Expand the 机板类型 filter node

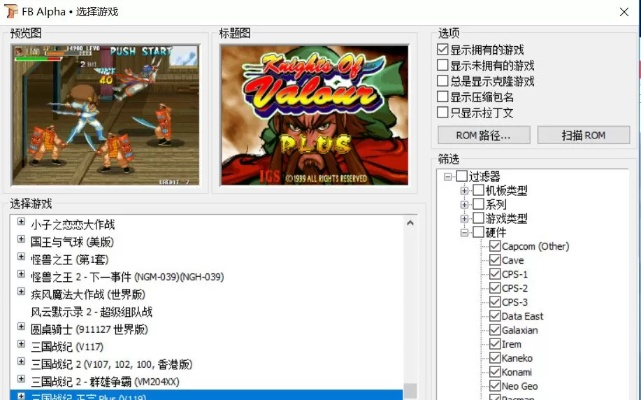464,190
